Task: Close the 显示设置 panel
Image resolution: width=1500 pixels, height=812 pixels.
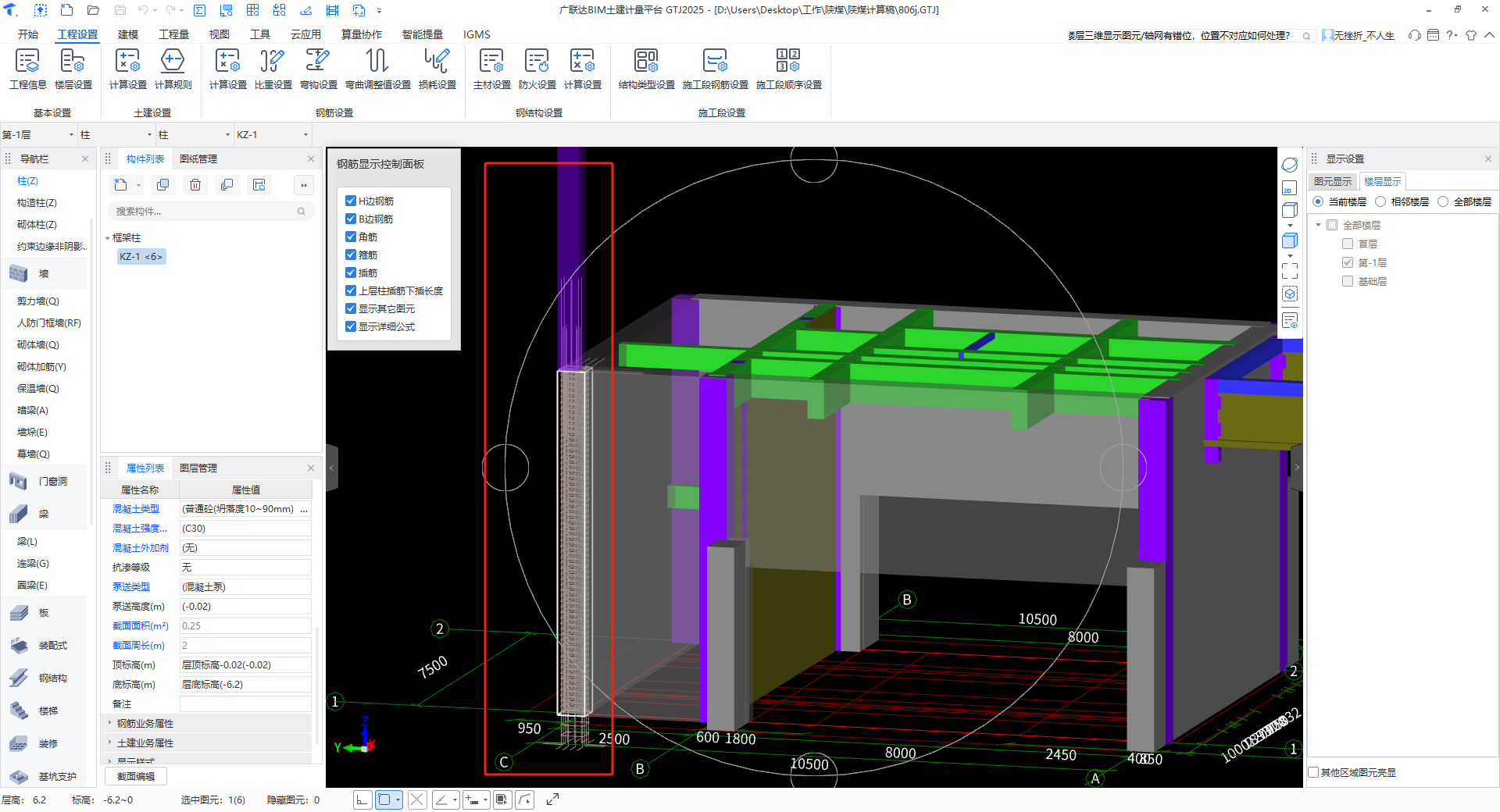Action: click(1488, 158)
